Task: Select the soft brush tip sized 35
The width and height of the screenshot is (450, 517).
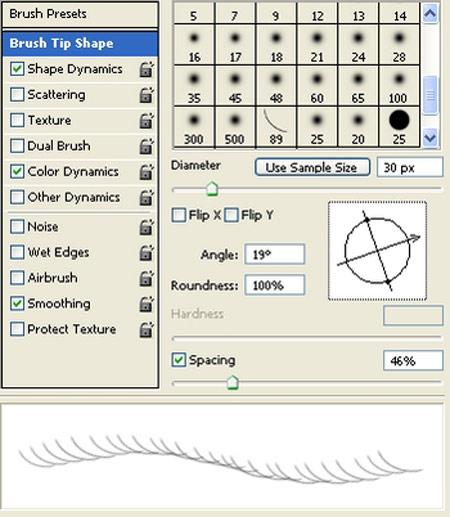Action: point(194,86)
